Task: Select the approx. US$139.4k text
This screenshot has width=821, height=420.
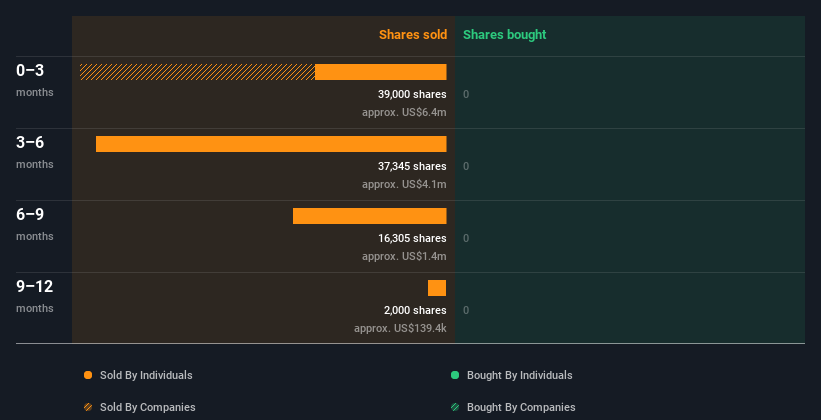Action: click(400, 328)
